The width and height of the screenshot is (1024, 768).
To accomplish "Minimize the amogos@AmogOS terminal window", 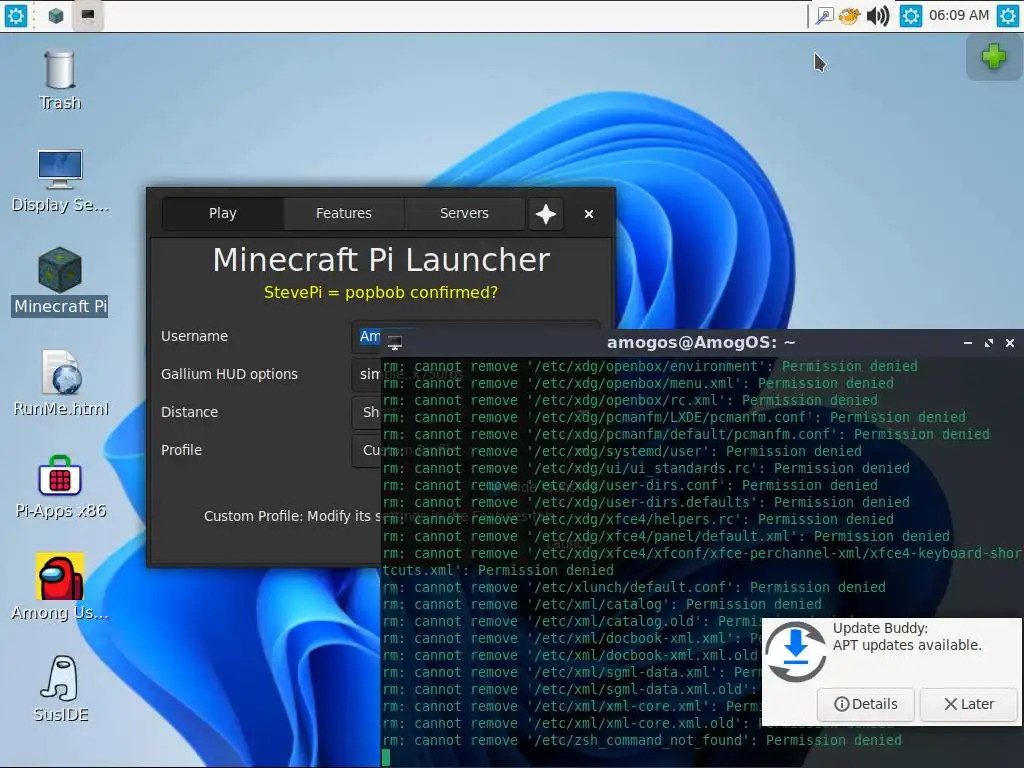I will (x=968, y=343).
